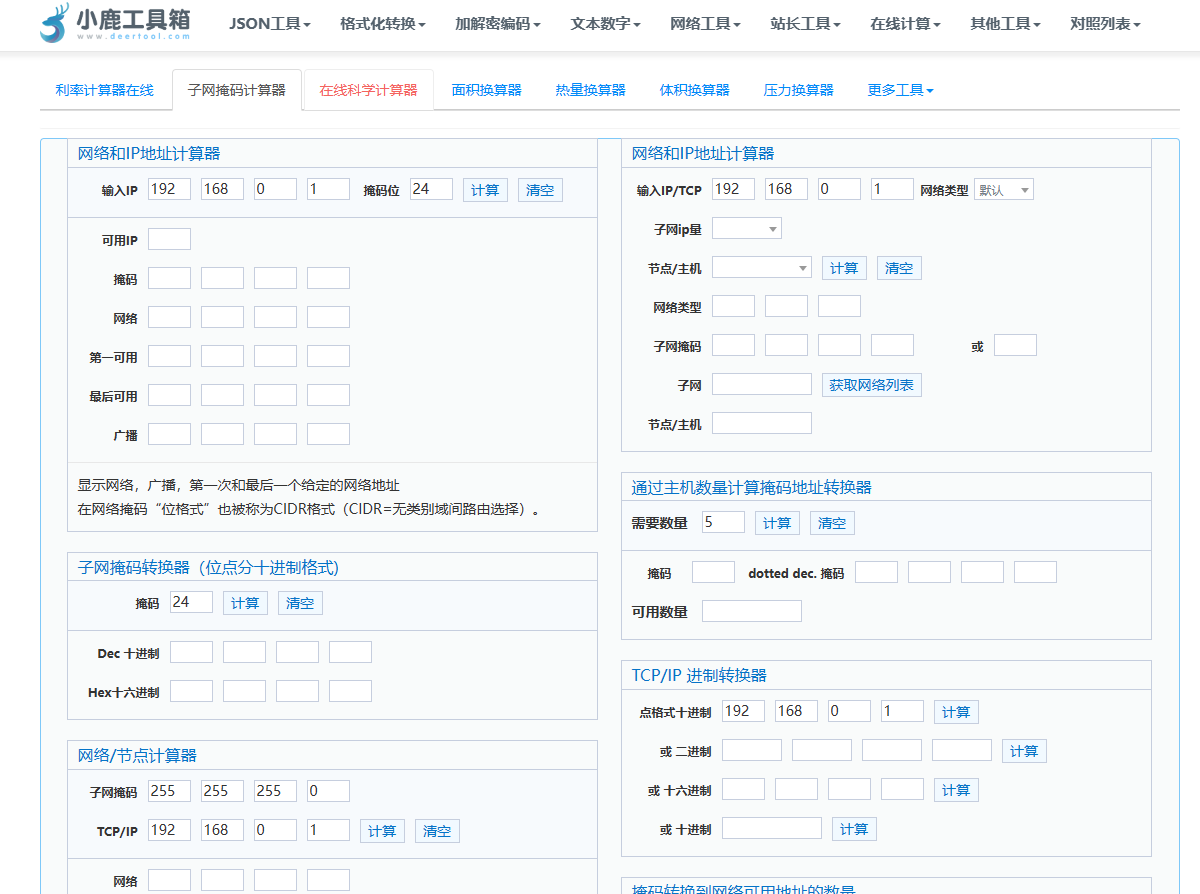Expand the 站长工具 menu
The width and height of the screenshot is (1200, 894).
tap(806, 24)
